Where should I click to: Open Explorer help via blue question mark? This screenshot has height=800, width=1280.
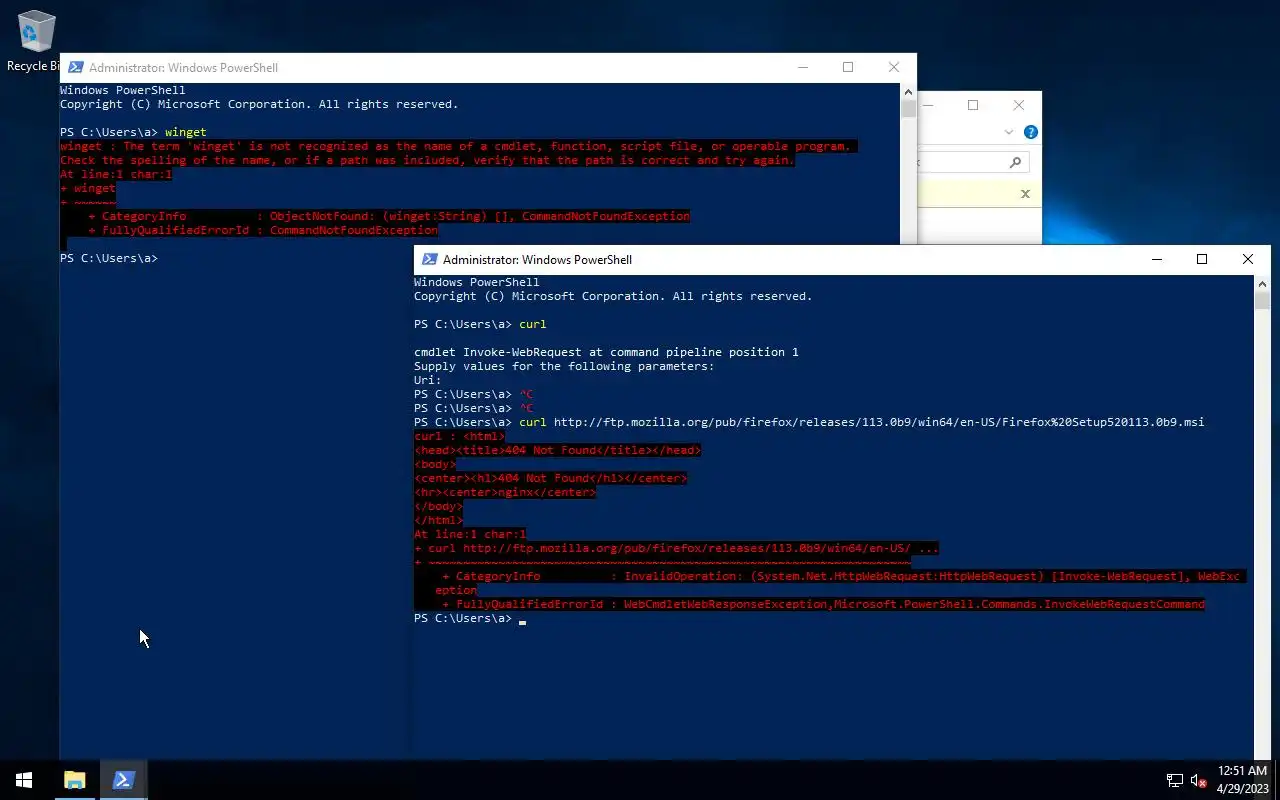coord(1030,132)
